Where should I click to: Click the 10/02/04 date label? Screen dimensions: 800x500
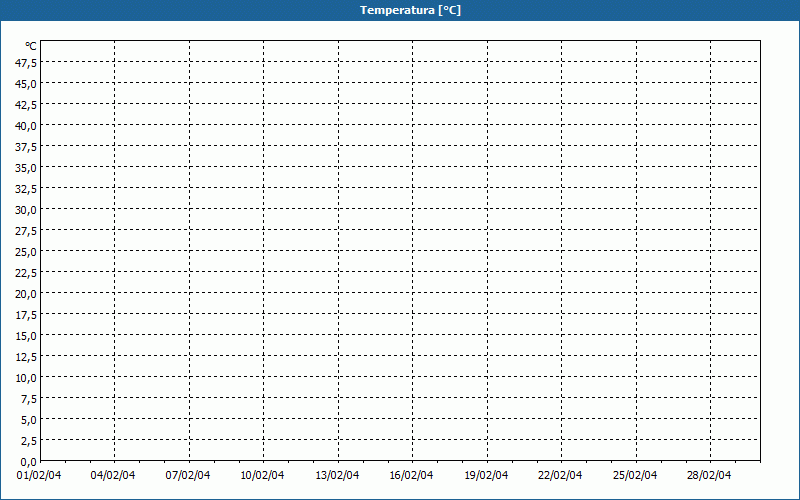[x=262, y=476]
